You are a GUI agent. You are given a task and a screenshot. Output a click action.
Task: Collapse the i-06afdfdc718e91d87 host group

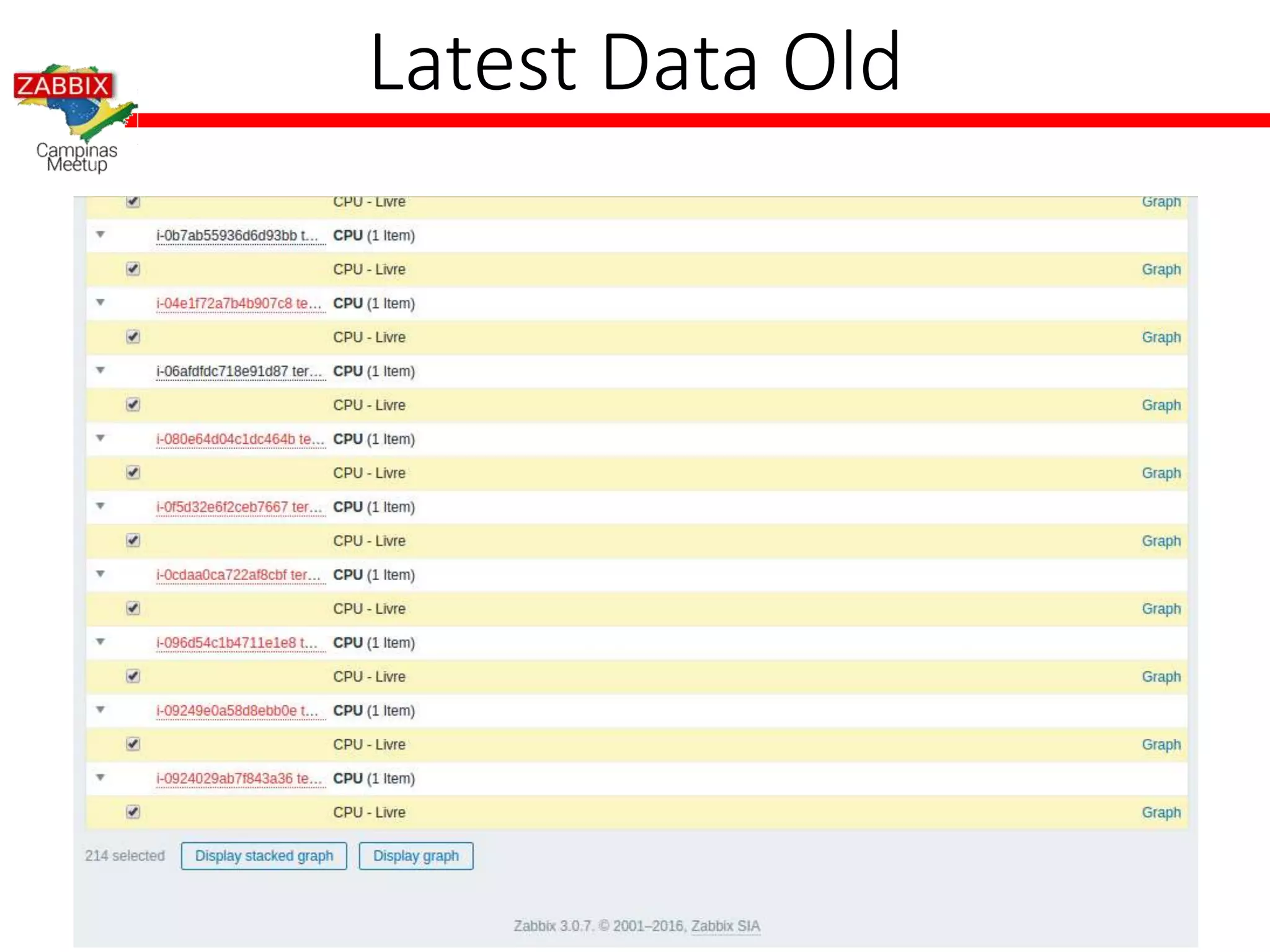100,370
